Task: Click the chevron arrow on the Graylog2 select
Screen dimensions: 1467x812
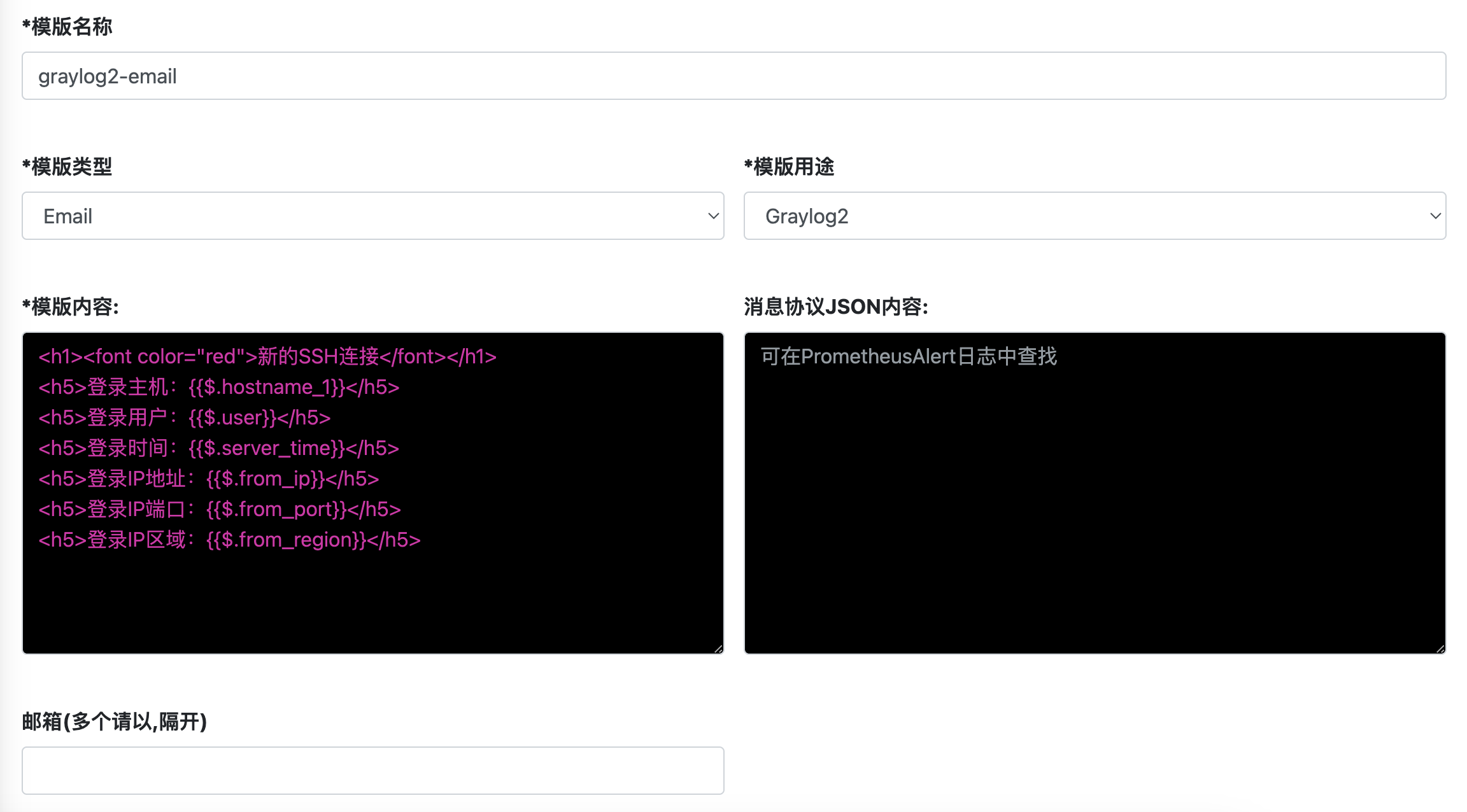Action: [x=1435, y=216]
